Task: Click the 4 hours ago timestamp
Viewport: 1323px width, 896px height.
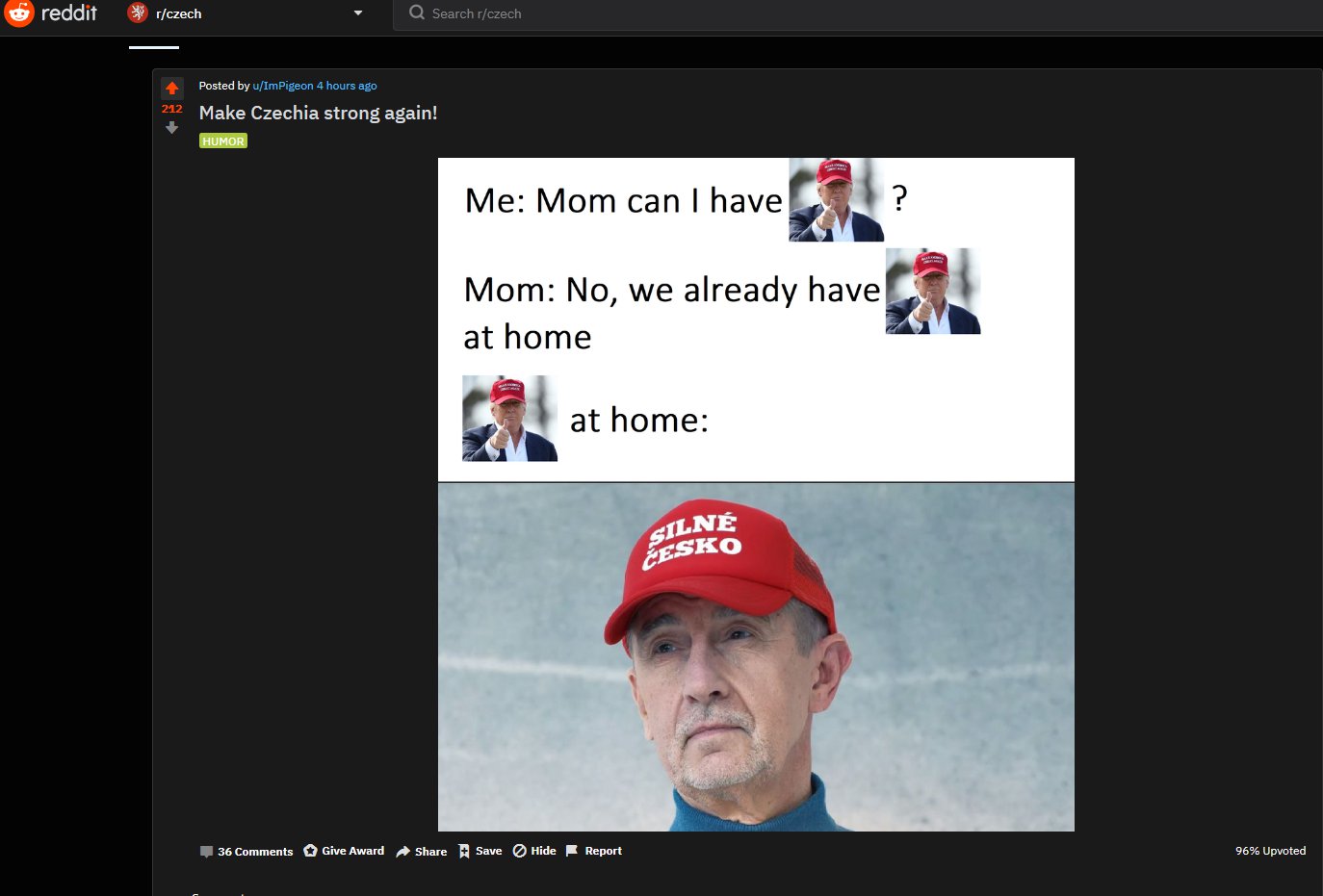Action: coord(347,86)
